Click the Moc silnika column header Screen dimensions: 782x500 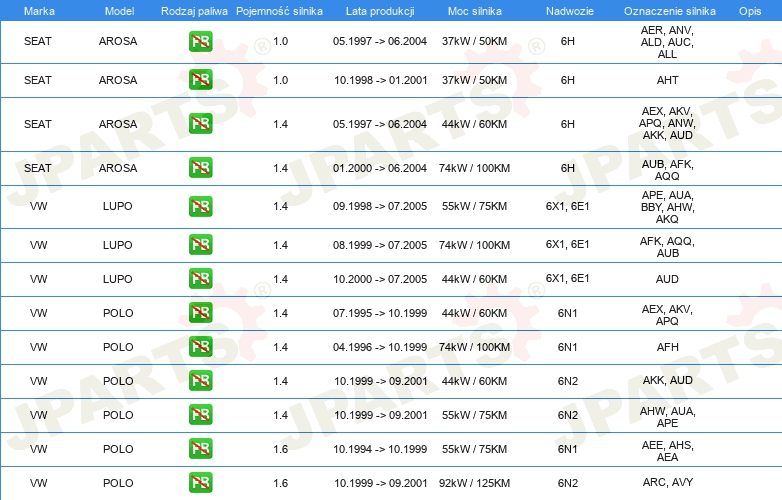tap(475, 11)
